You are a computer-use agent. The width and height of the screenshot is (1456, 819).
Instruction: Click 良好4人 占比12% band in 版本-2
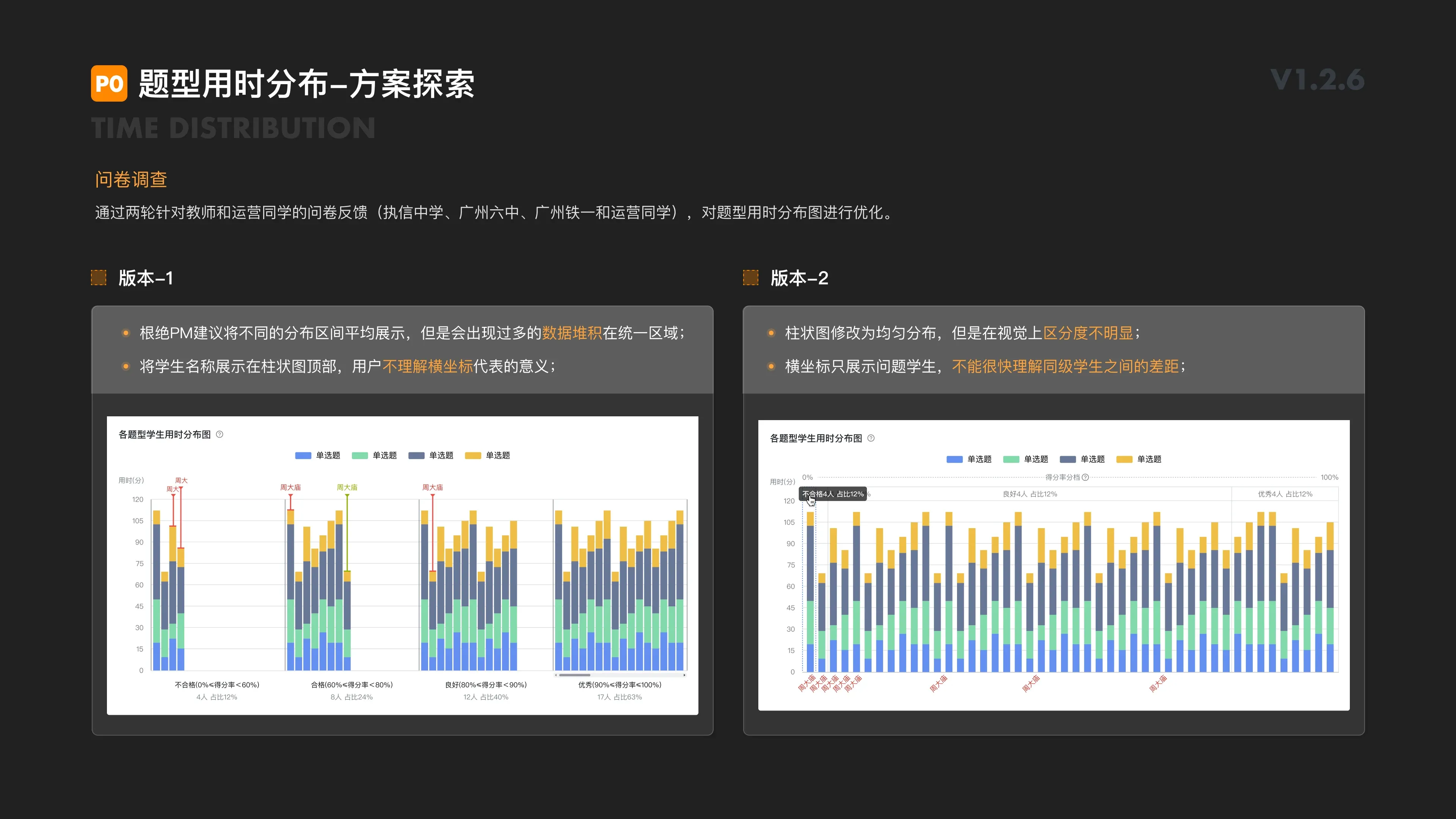click(1030, 494)
